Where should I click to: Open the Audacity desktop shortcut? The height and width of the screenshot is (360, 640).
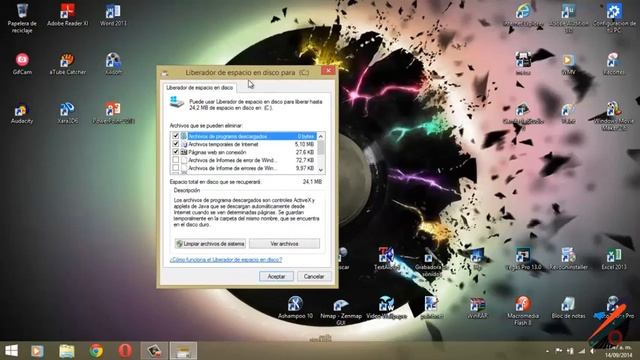(x=22, y=113)
